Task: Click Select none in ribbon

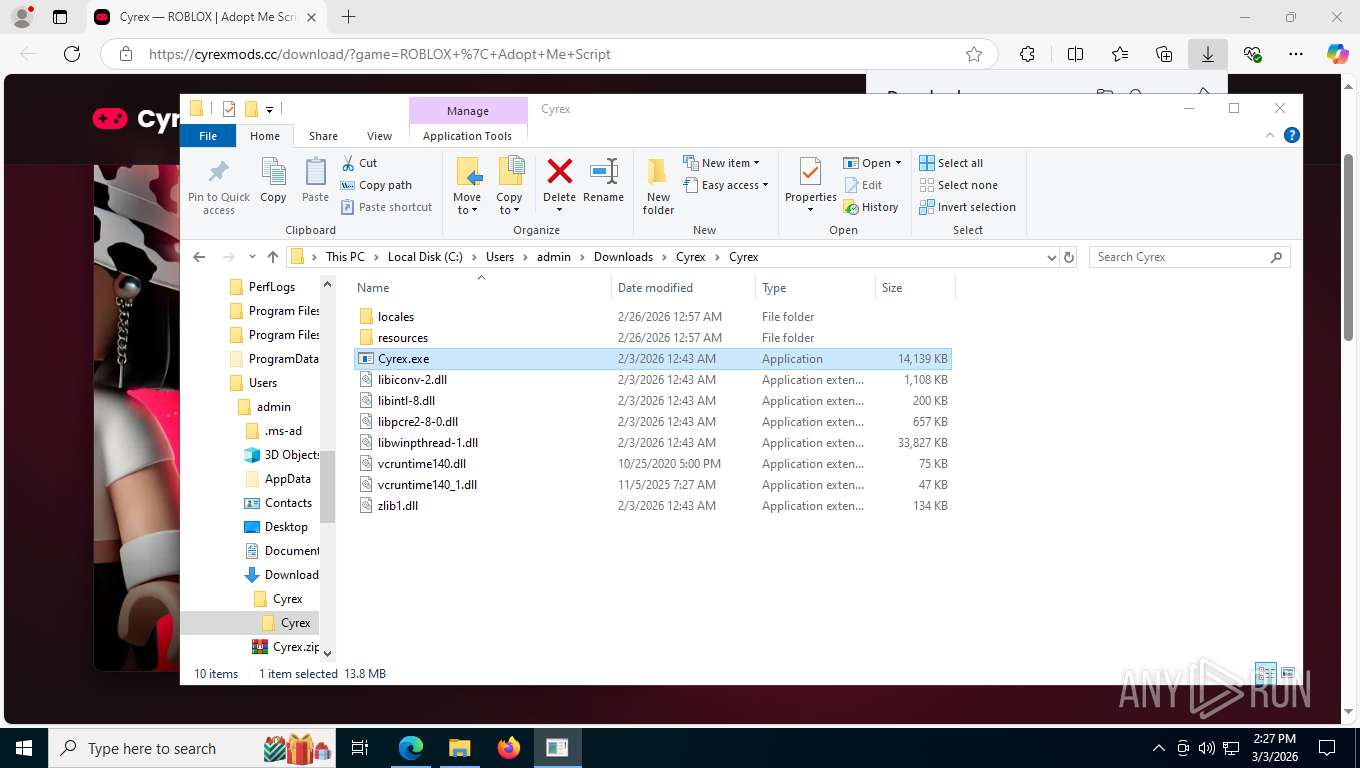Action: coord(958,185)
